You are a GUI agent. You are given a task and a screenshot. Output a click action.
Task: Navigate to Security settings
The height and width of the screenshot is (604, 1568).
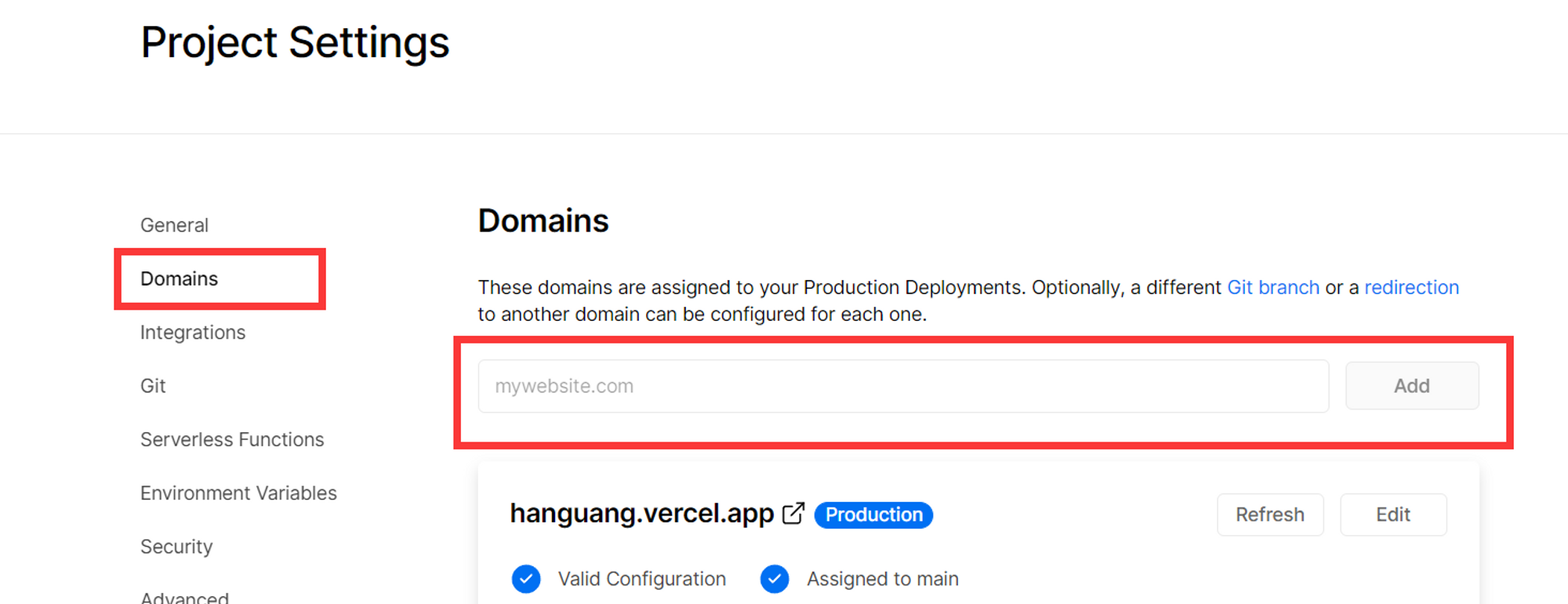(x=176, y=547)
